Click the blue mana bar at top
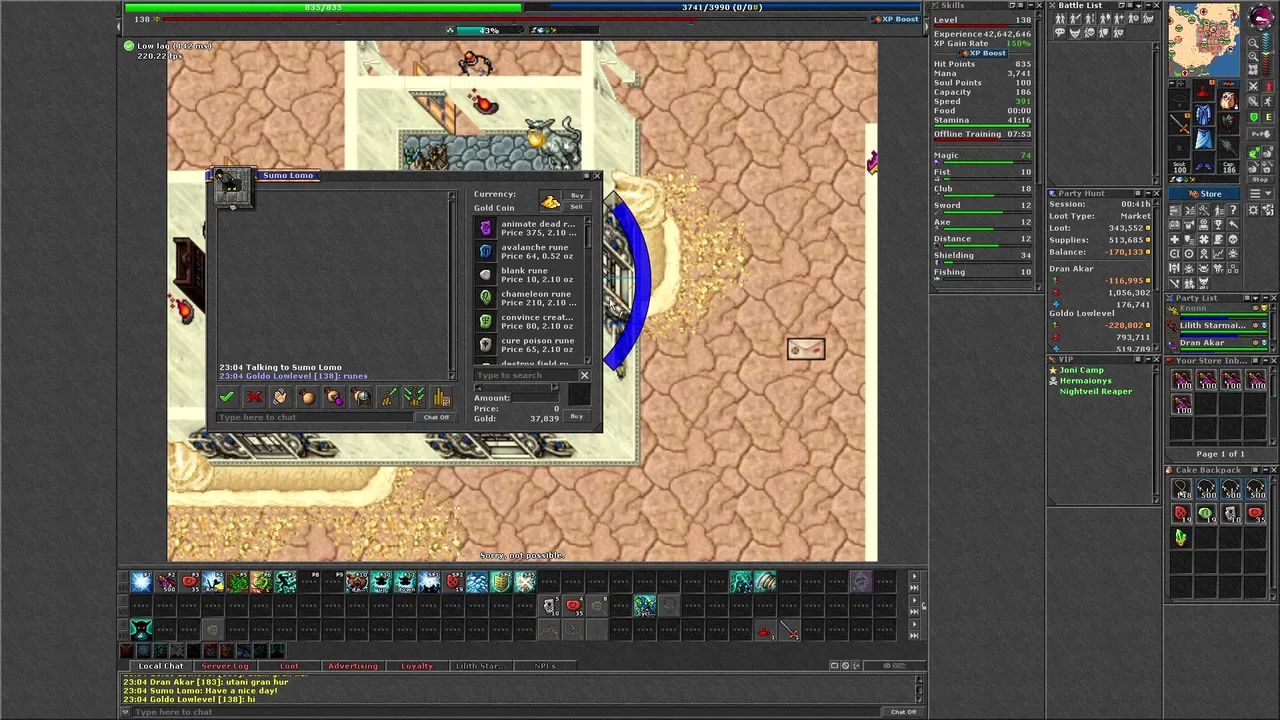Screen dimensions: 1280x720 tap(724, 7)
